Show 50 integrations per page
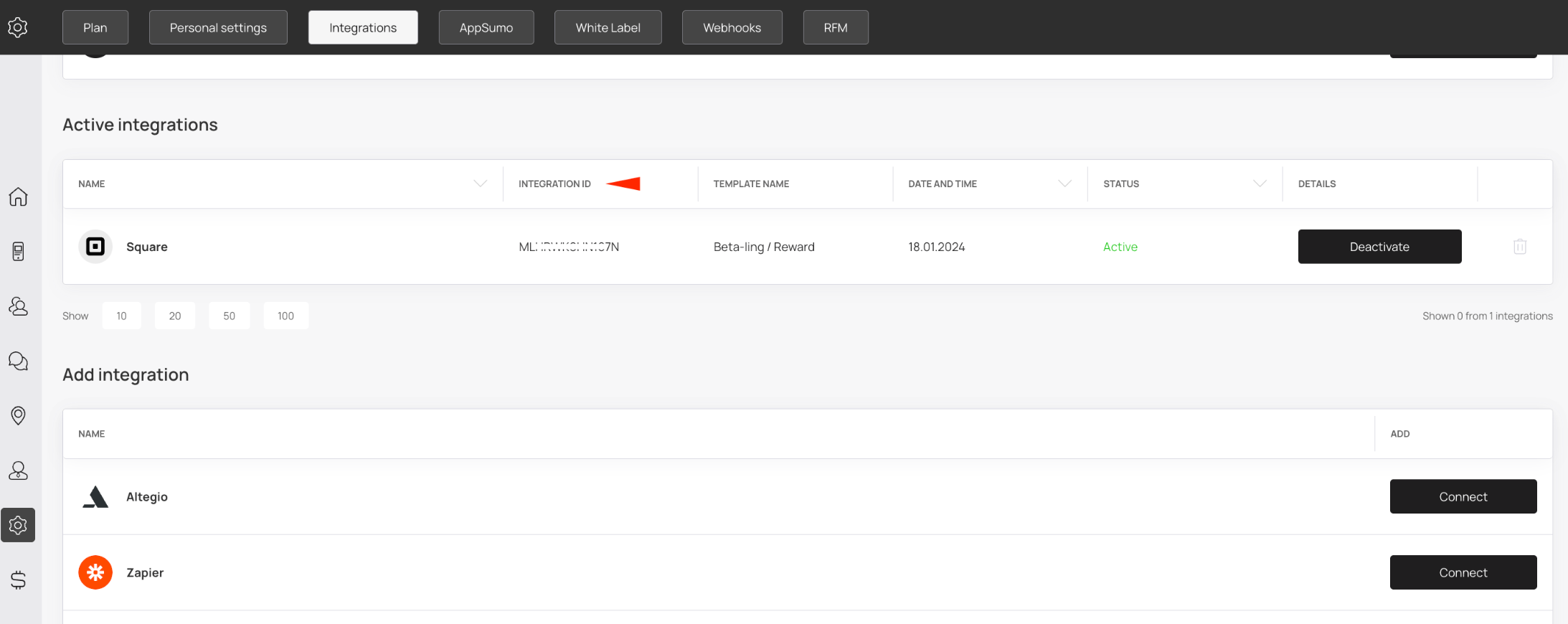Screen dimensions: 1568x624 pyautogui.click(x=229, y=316)
